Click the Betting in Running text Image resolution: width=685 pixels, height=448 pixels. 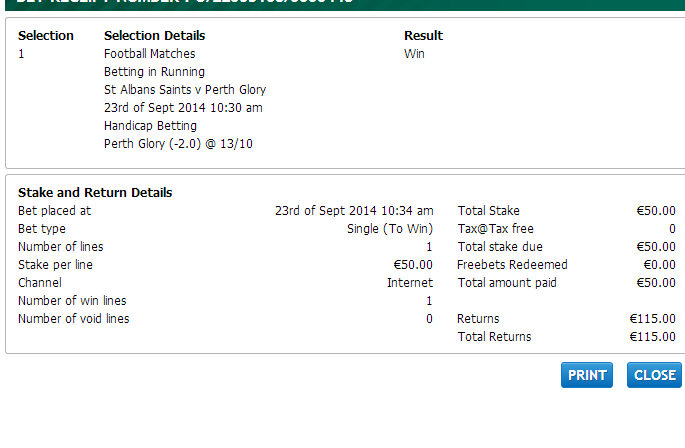[154, 72]
